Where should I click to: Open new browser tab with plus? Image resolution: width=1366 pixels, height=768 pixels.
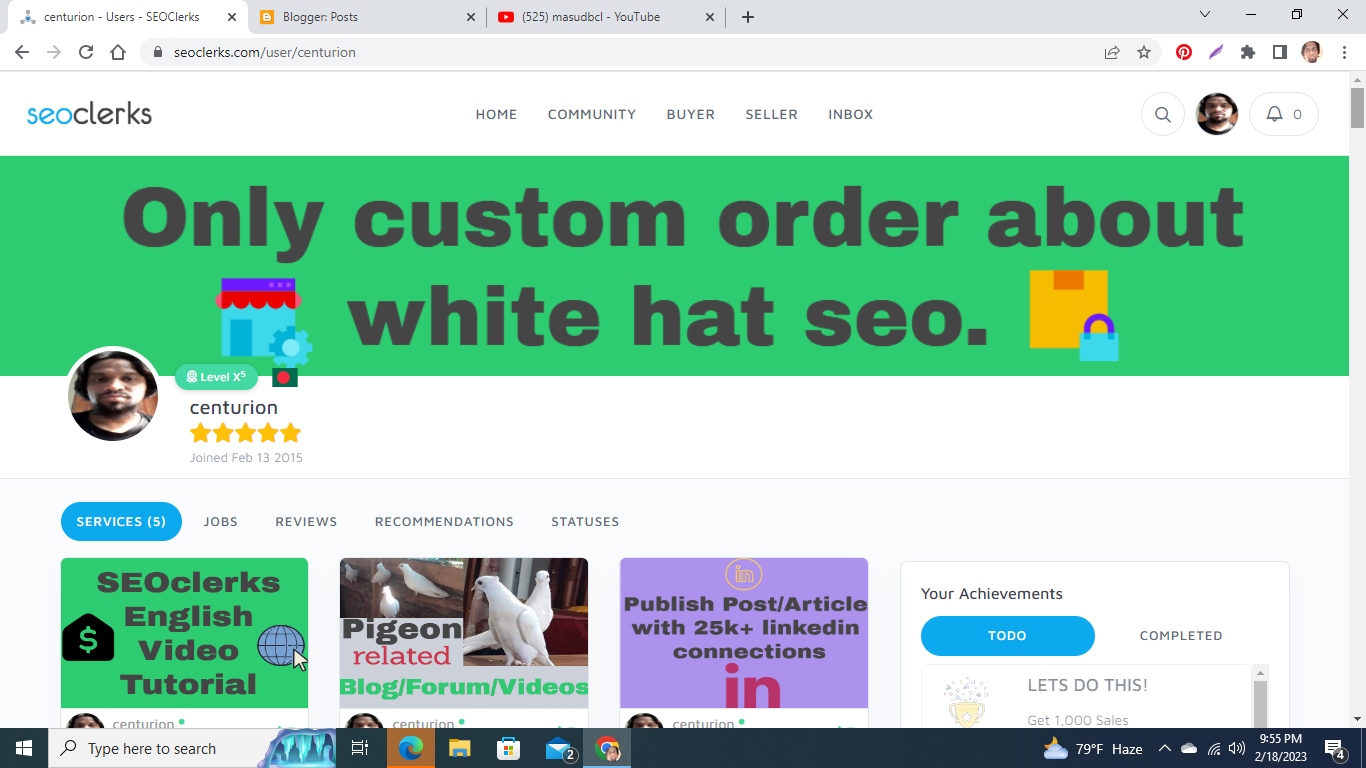tap(748, 17)
